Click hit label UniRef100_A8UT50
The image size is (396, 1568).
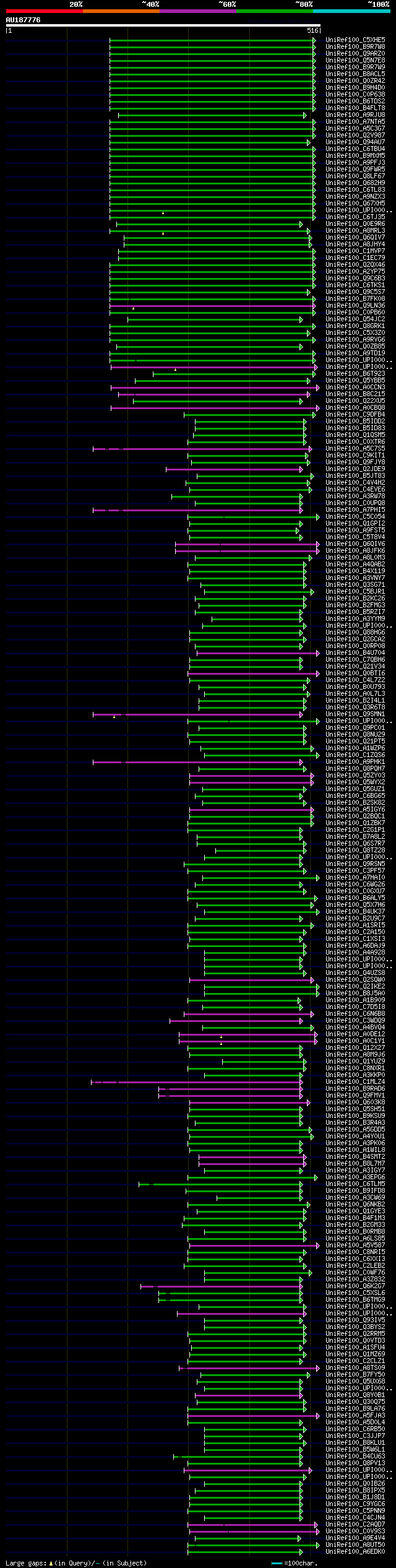point(355,1544)
